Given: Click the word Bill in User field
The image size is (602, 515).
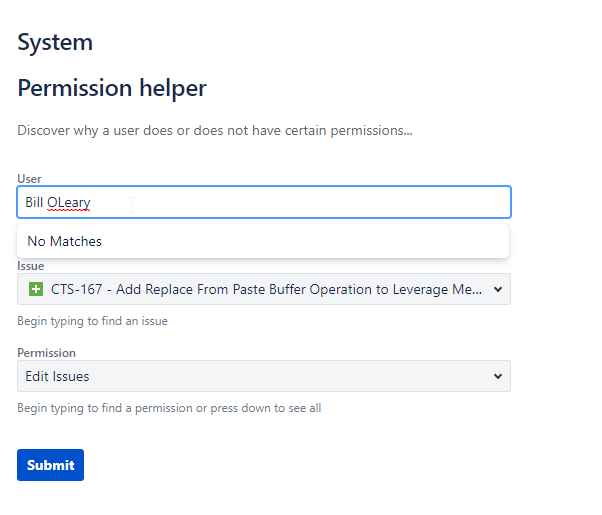Looking at the screenshot, I should (34, 202).
